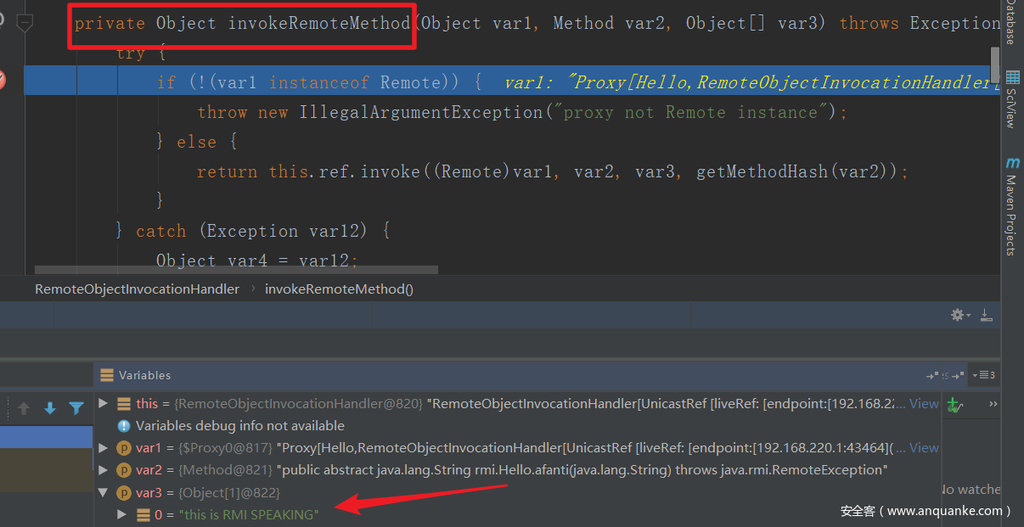Screen dimensions: 1024x527
Task: Collapse the invokeRemoteMethod fold marker in gutter
Action: (25, 24)
